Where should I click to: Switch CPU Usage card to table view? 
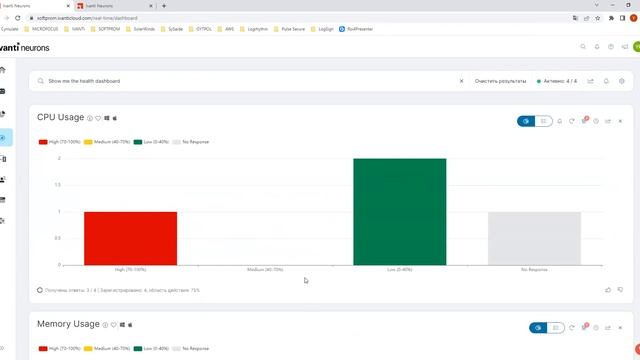(543, 121)
